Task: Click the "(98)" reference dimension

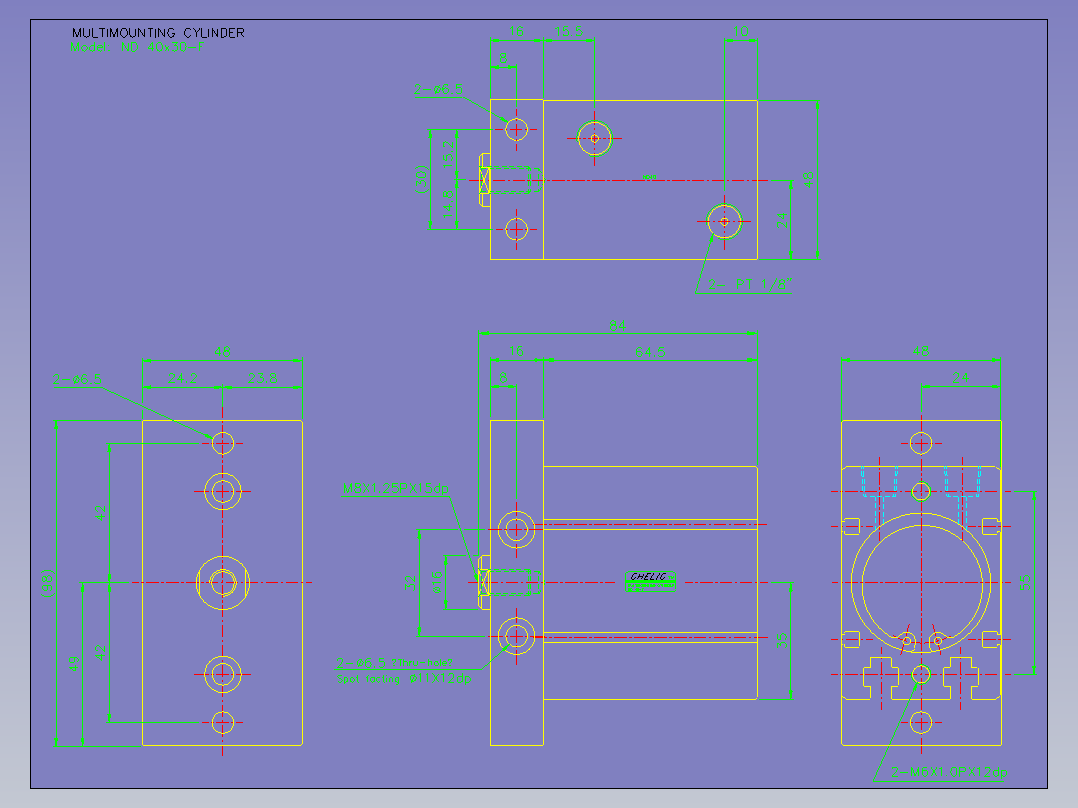Action: click(x=47, y=582)
